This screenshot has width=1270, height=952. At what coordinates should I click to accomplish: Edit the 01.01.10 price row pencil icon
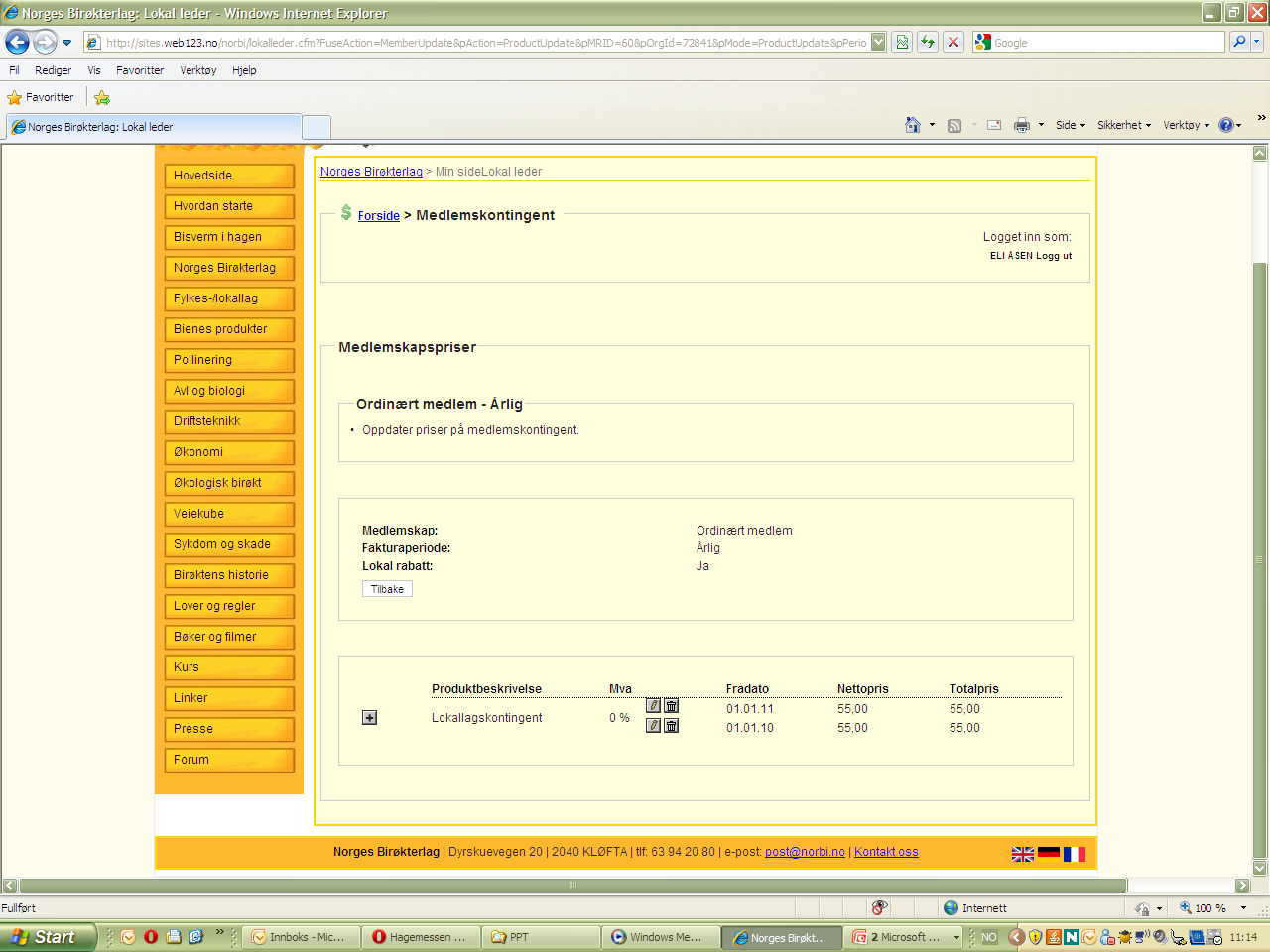point(653,725)
